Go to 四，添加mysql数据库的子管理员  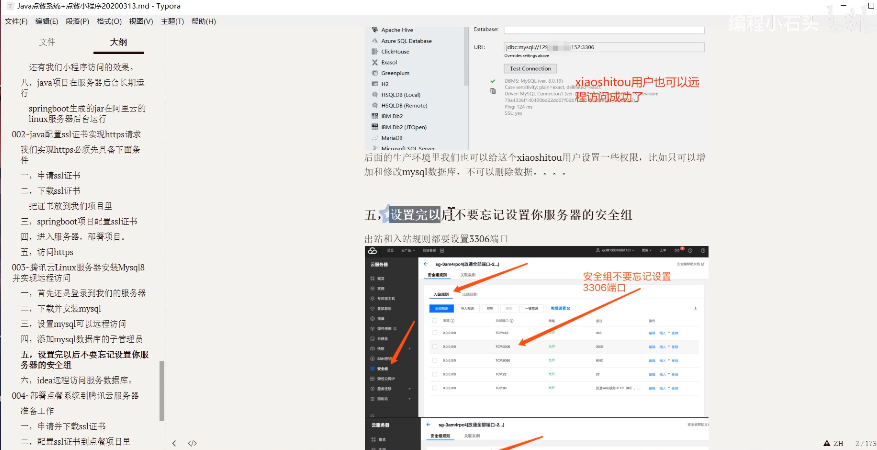[81, 339]
